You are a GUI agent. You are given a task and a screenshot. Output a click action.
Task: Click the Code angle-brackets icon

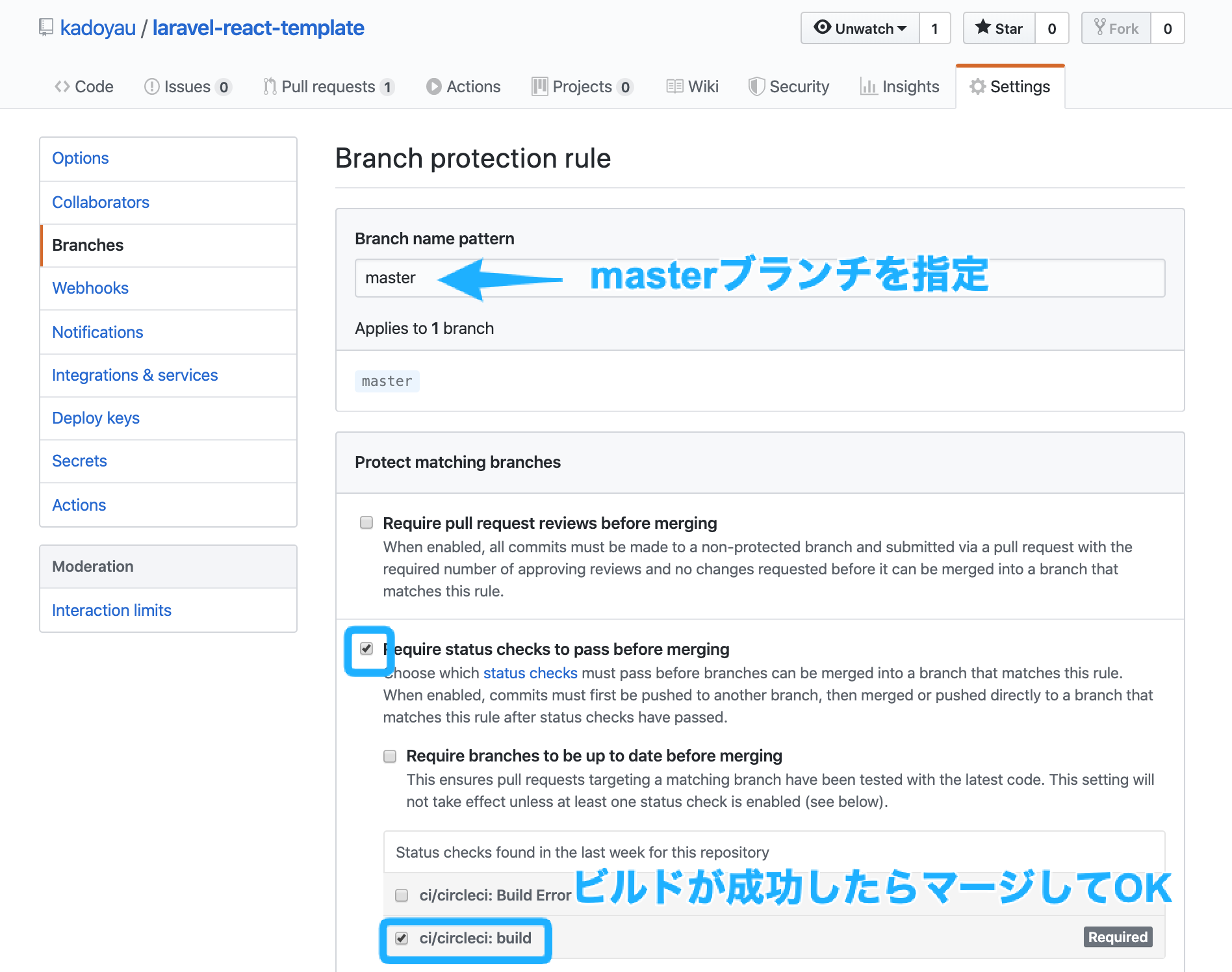pos(62,86)
